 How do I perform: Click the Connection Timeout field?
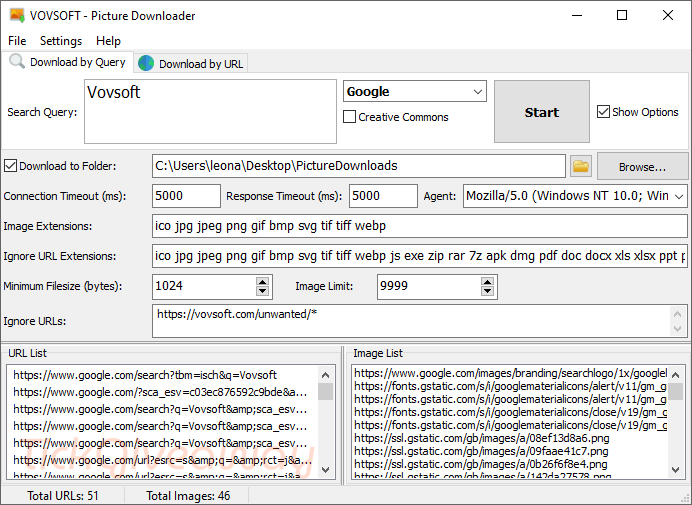186,196
